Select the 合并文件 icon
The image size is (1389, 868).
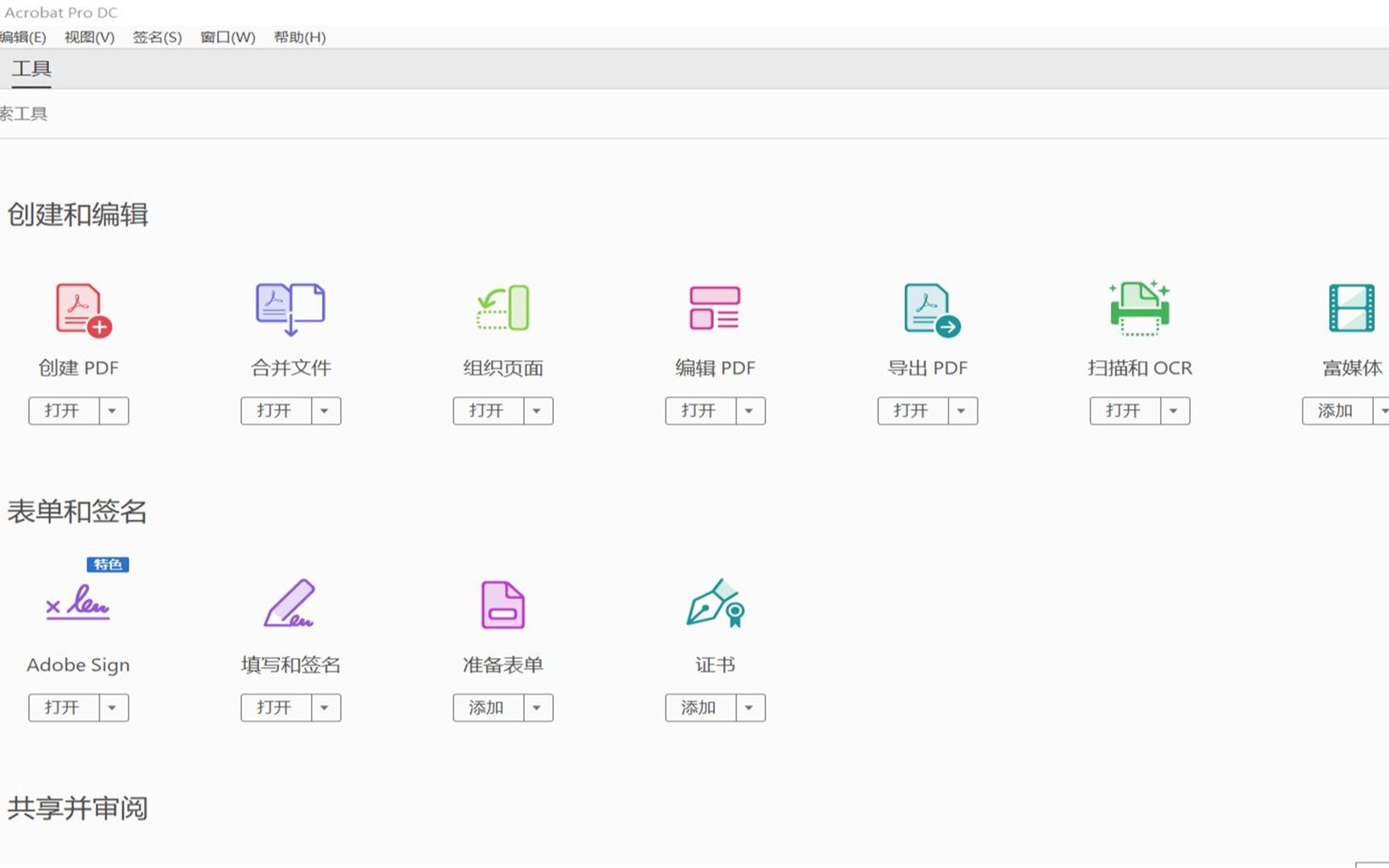pyautogui.click(x=290, y=309)
